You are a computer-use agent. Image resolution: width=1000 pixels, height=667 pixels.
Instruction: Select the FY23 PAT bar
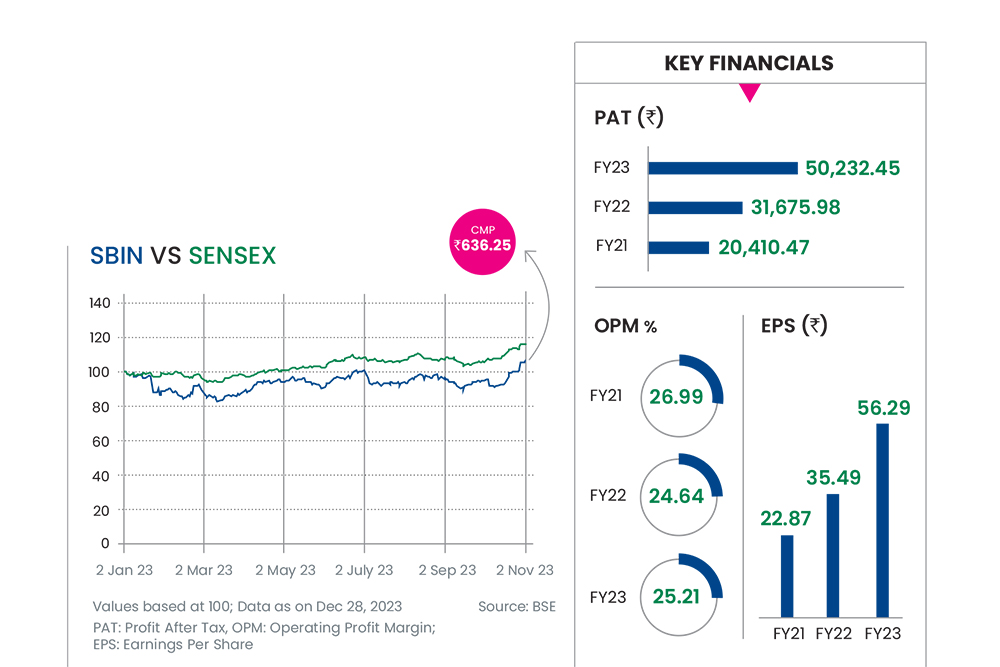[x=723, y=168]
